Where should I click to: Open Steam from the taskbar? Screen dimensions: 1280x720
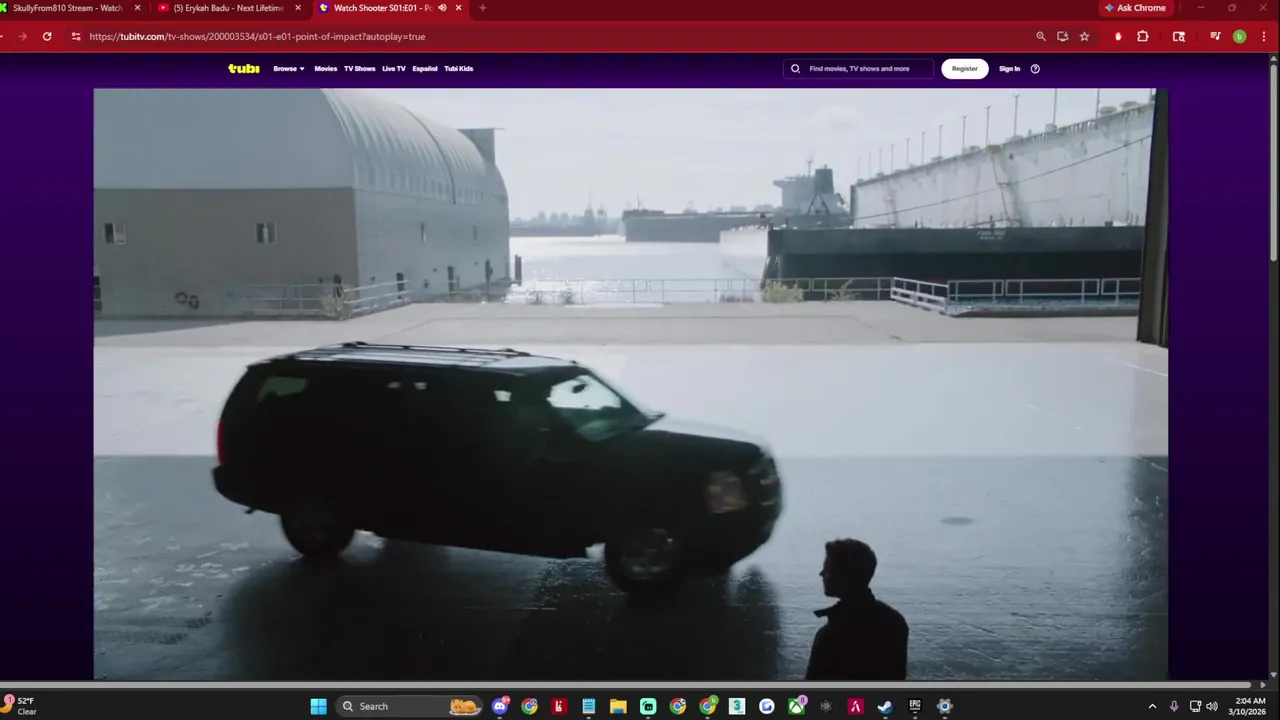pyautogui.click(x=885, y=706)
